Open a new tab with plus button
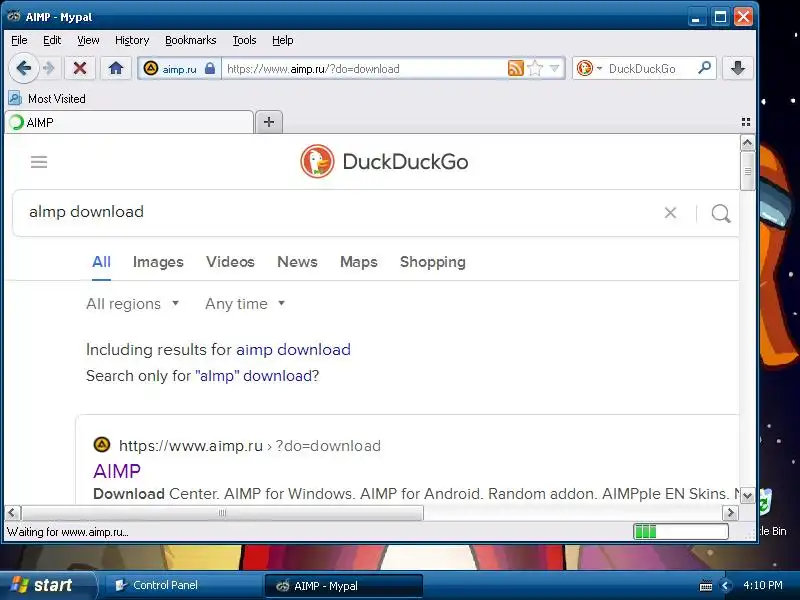The height and width of the screenshot is (600, 800). tap(269, 122)
